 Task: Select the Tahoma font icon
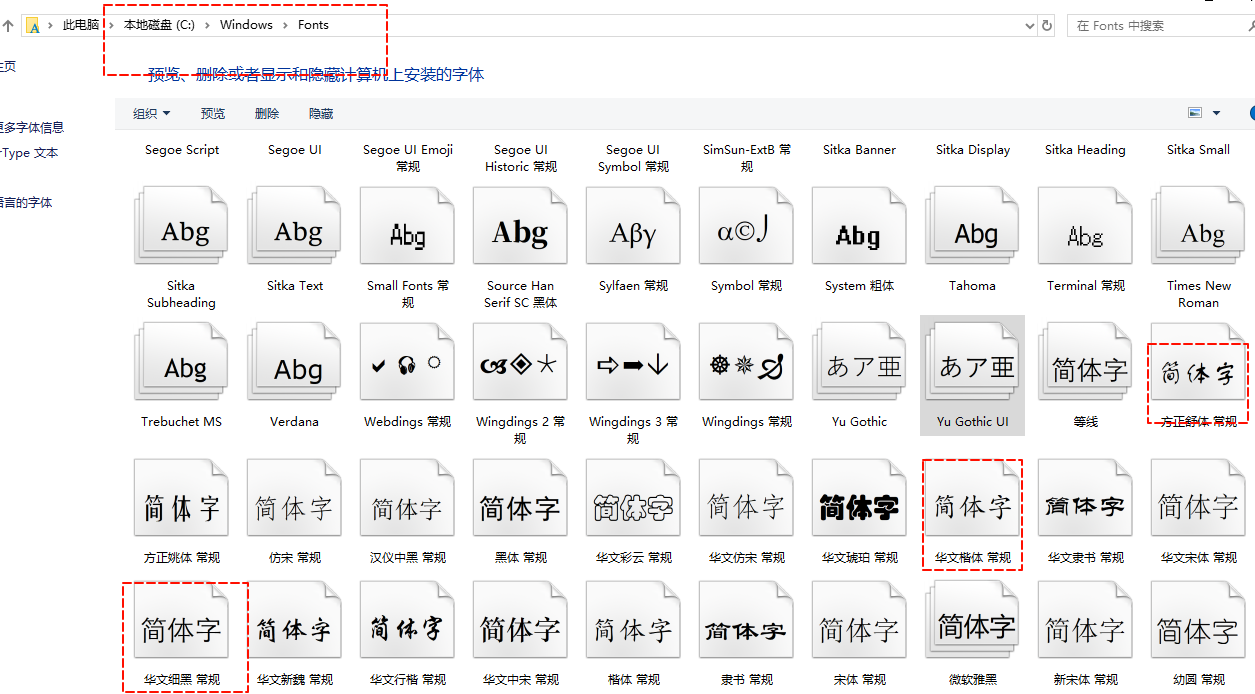point(972,226)
